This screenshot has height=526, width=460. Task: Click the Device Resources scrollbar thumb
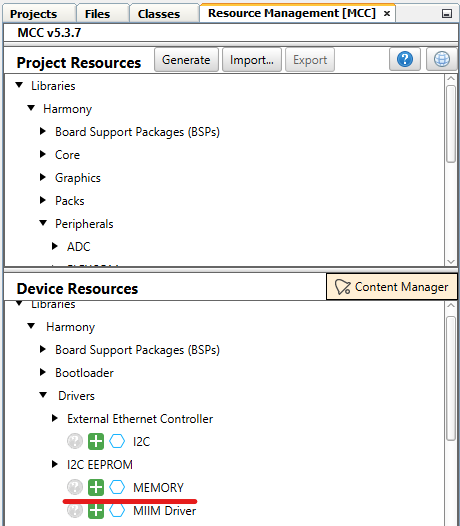451,378
